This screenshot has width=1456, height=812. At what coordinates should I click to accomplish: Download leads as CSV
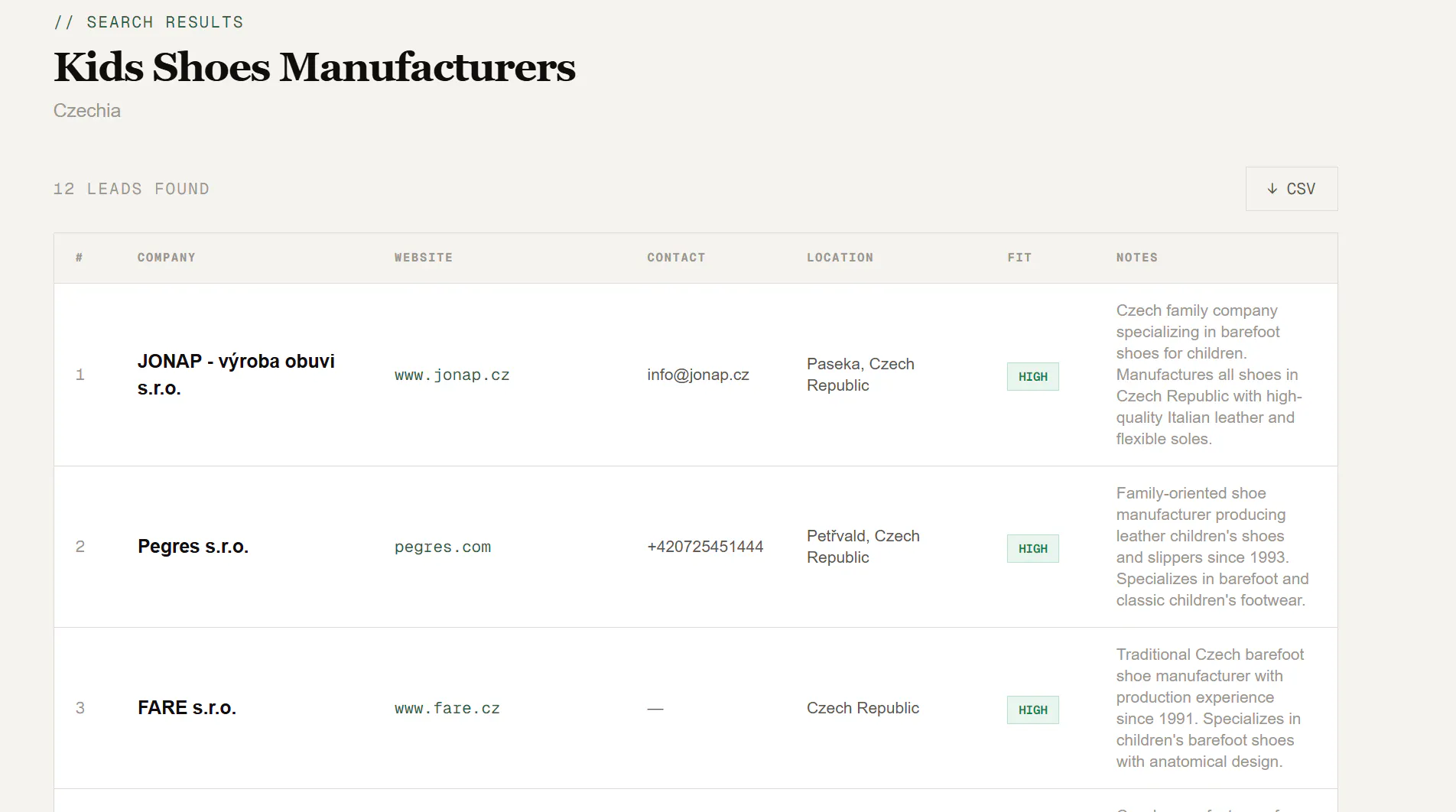(x=1292, y=189)
